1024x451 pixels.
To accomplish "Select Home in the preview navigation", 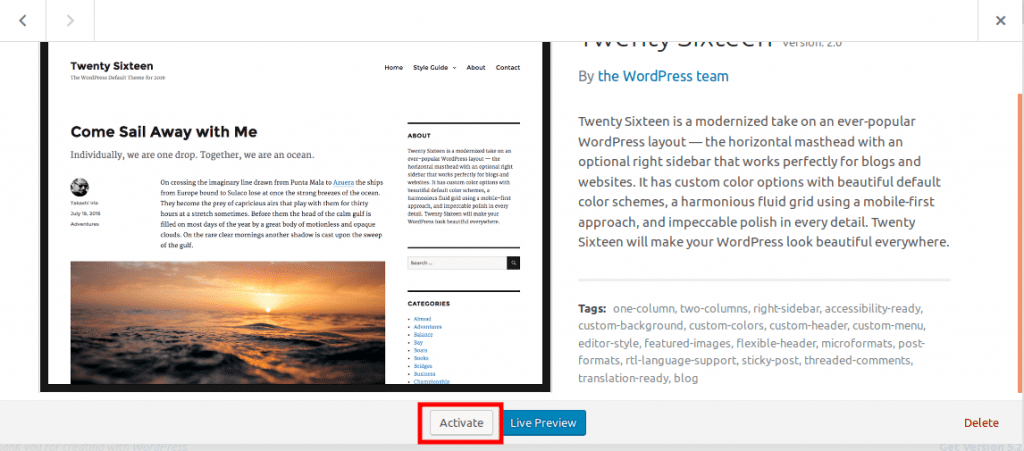I will (393, 68).
